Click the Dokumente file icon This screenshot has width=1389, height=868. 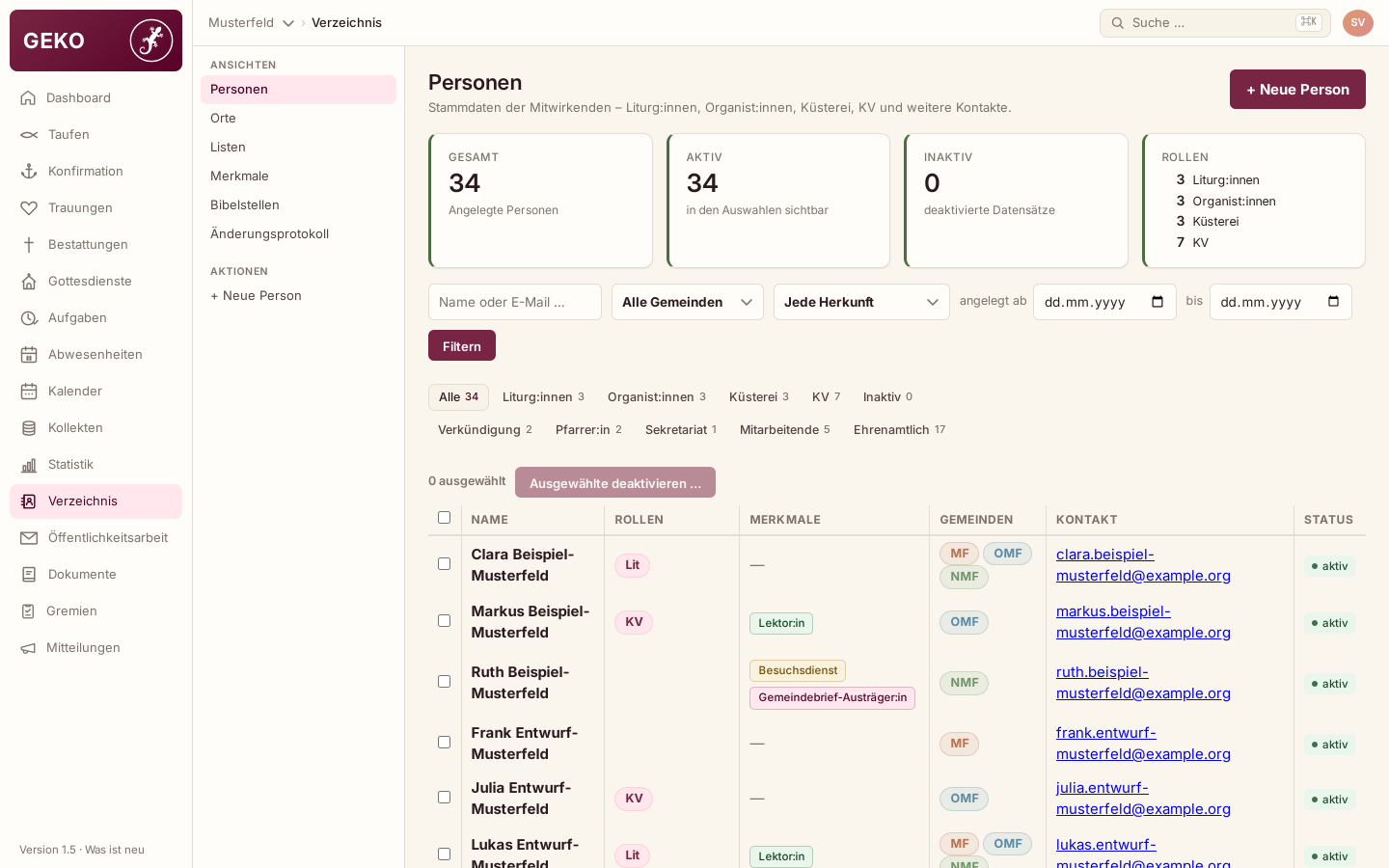click(x=29, y=574)
